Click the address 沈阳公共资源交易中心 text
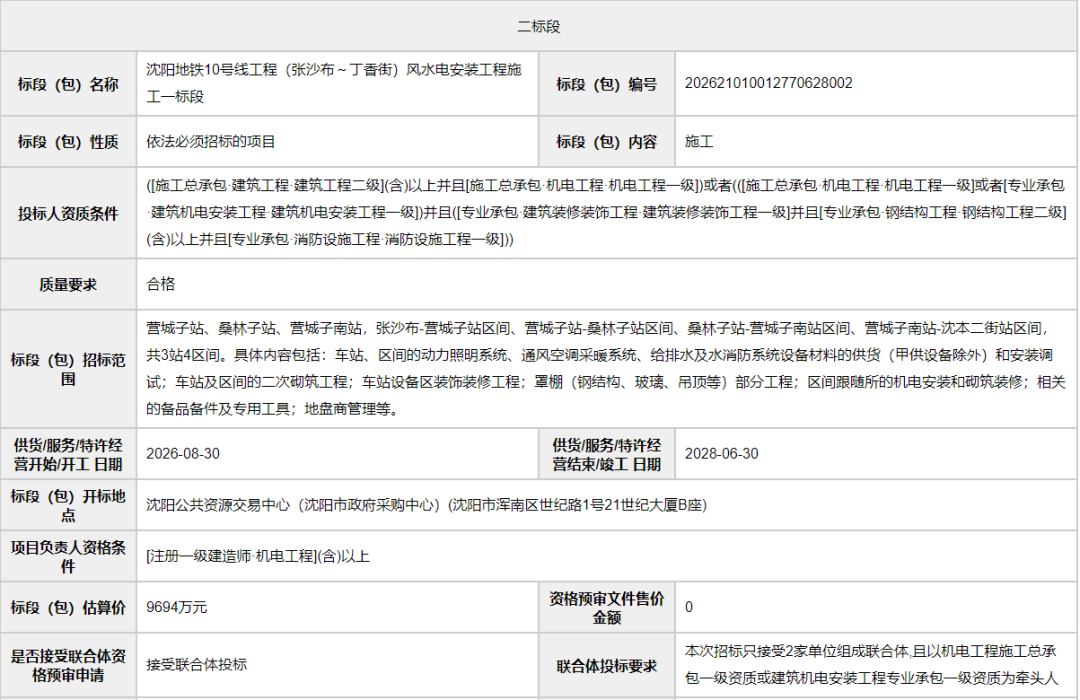1080x700 pixels. (x=426, y=505)
